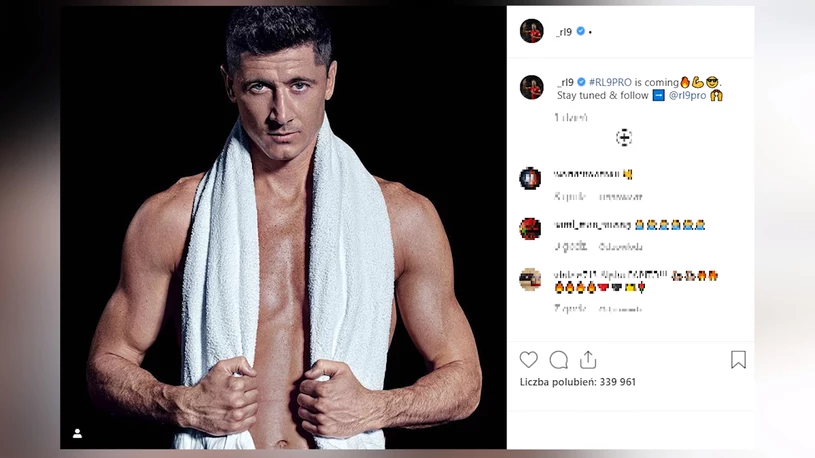The image size is (815, 458).
Task: View the likes count 339 961
Action: [x=577, y=382]
